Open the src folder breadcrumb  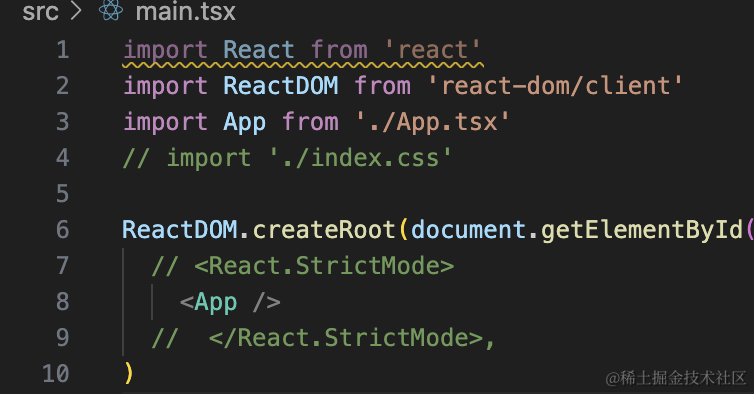(40, 12)
